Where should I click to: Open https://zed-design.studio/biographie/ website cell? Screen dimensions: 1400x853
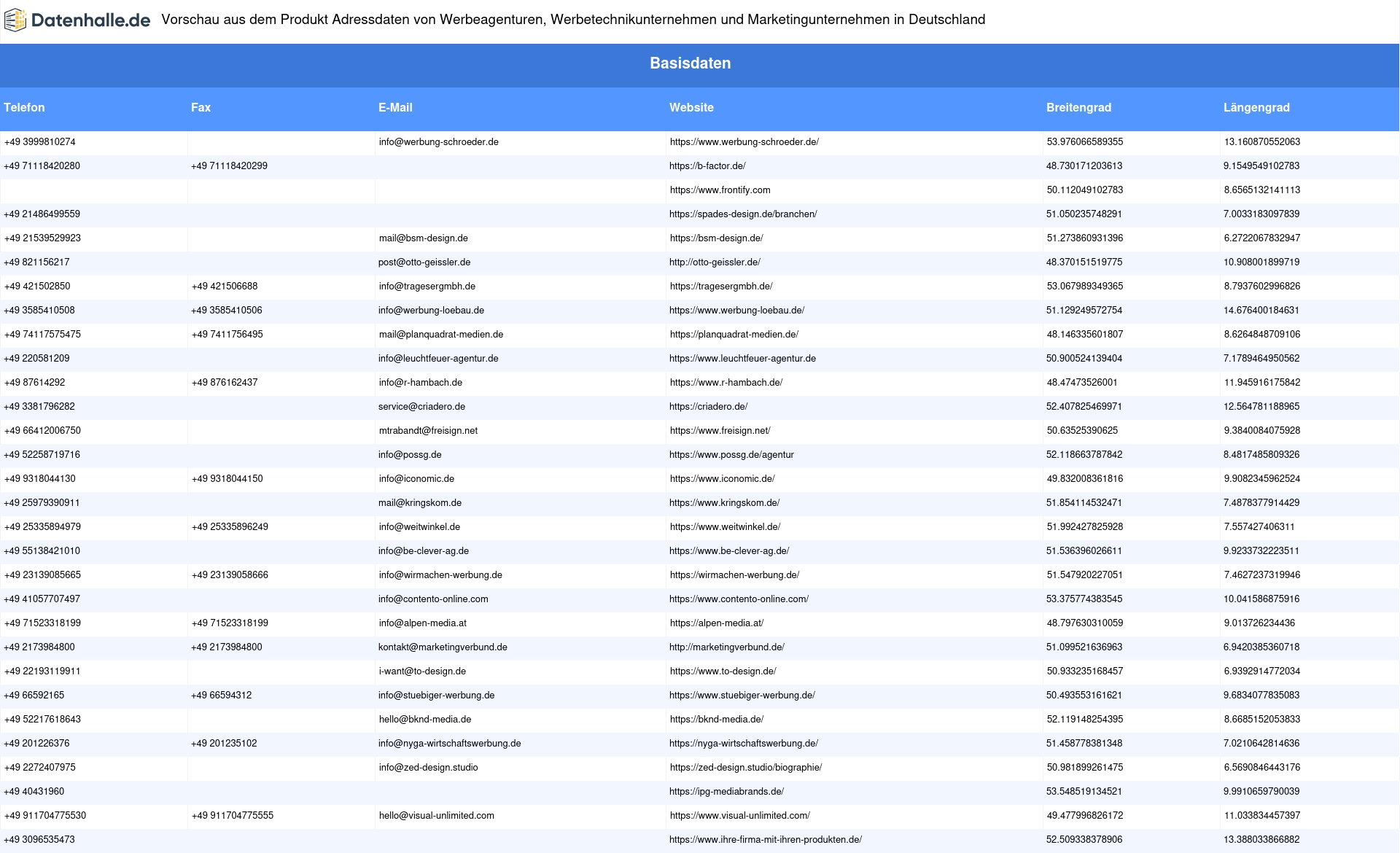(x=745, y=768)
